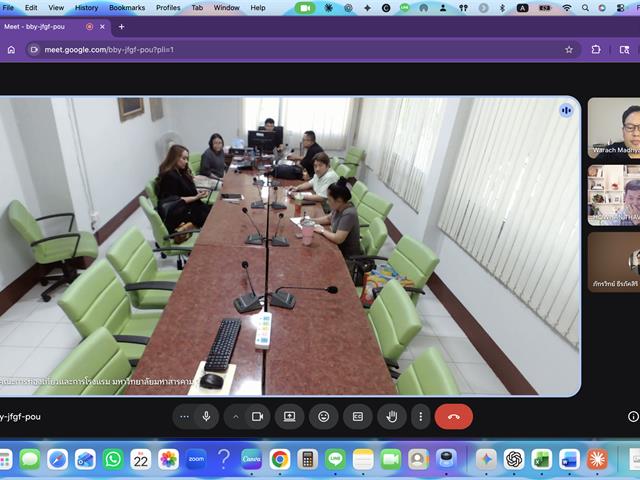The height and width of the screenshot is (480, 640).
Task: Click the meeting code text y-jfgf-pou
Action: (x=20, y=417)
